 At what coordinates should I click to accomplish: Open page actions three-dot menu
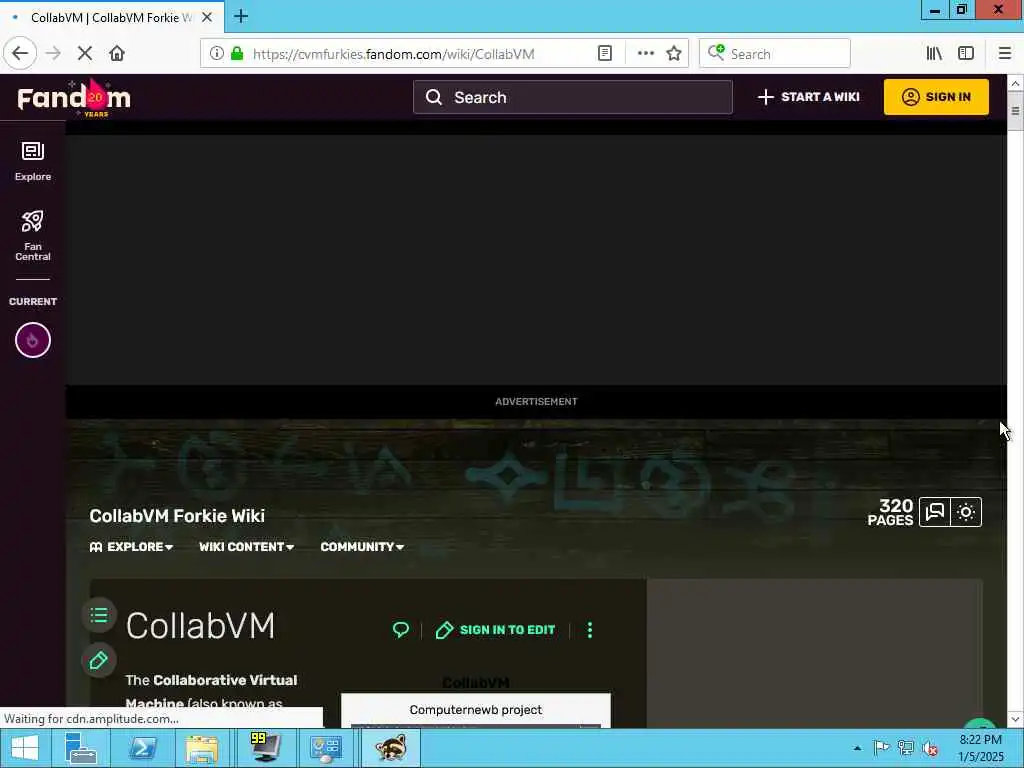tap(645, 54)
